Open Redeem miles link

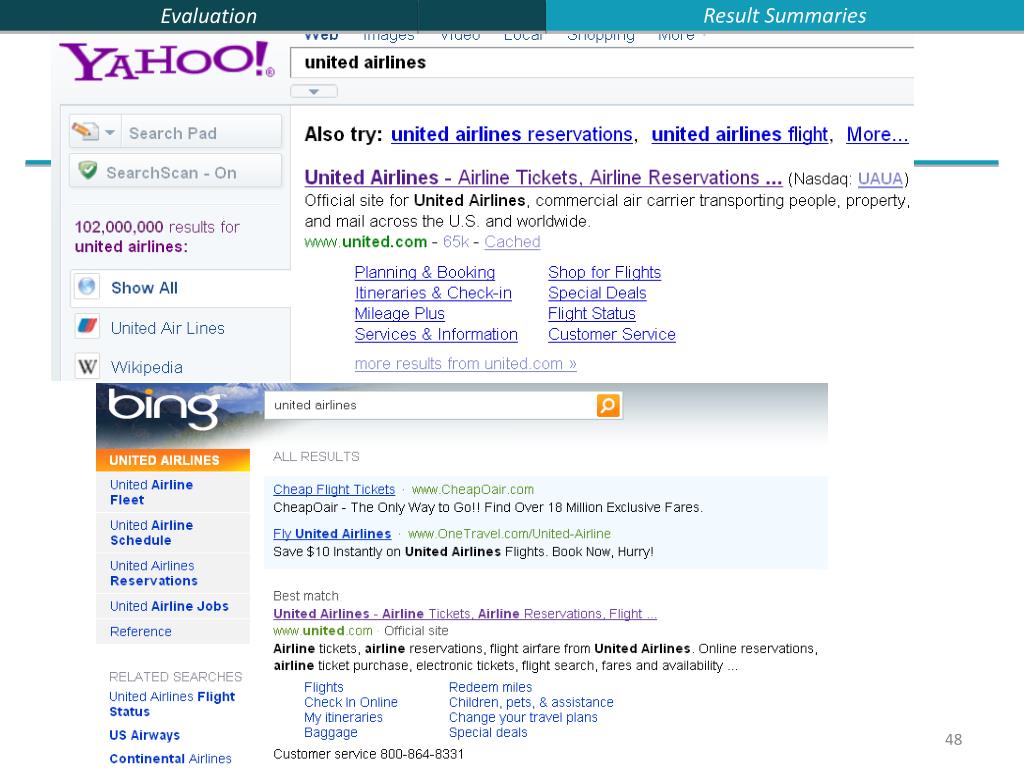coord(490,687)
